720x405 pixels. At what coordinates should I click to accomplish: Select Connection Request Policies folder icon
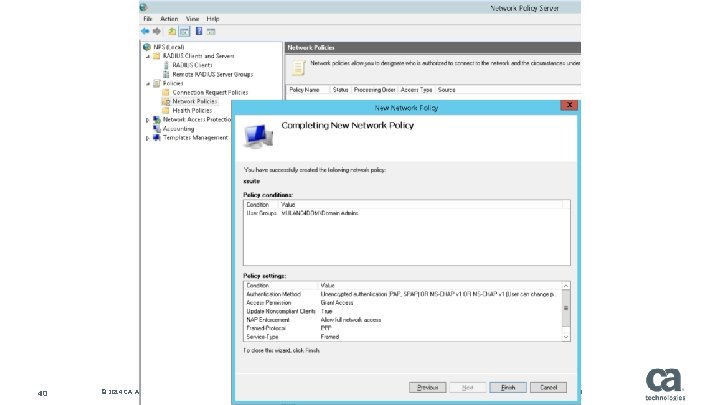pyautogui.click(x=166, y=92)
